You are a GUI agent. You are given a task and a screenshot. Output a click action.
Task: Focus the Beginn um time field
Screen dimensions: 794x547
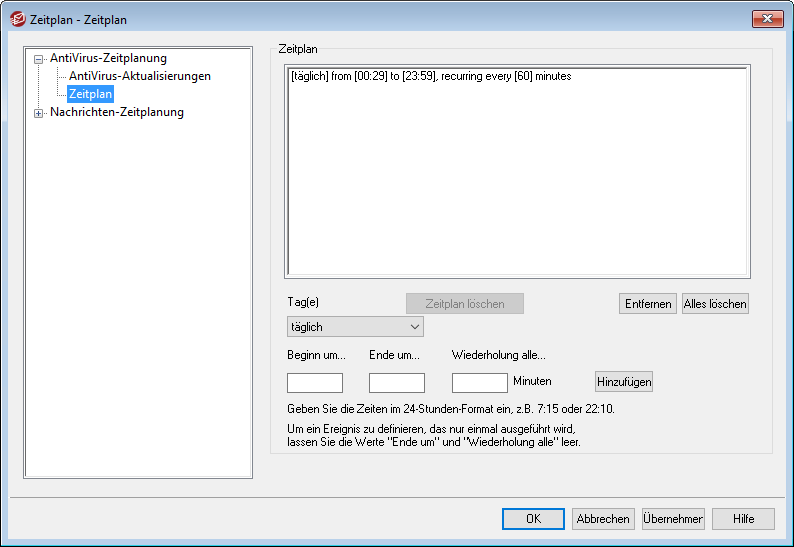tap(314, 382)
